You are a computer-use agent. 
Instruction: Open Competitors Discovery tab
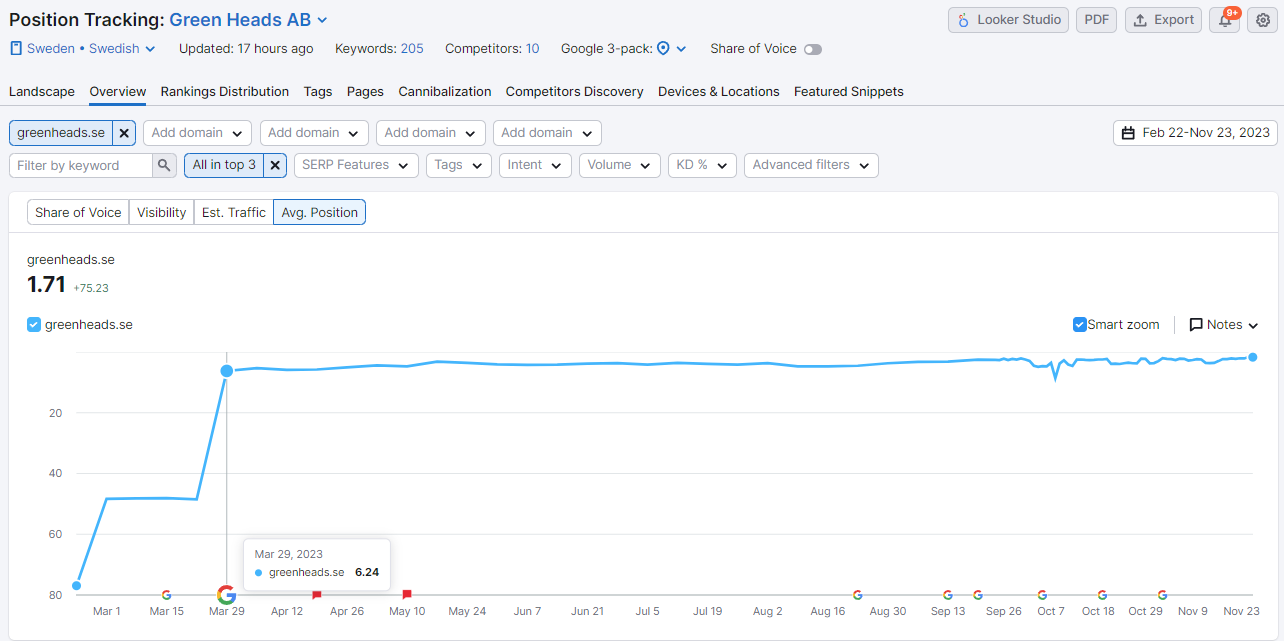tap(575, 91)
